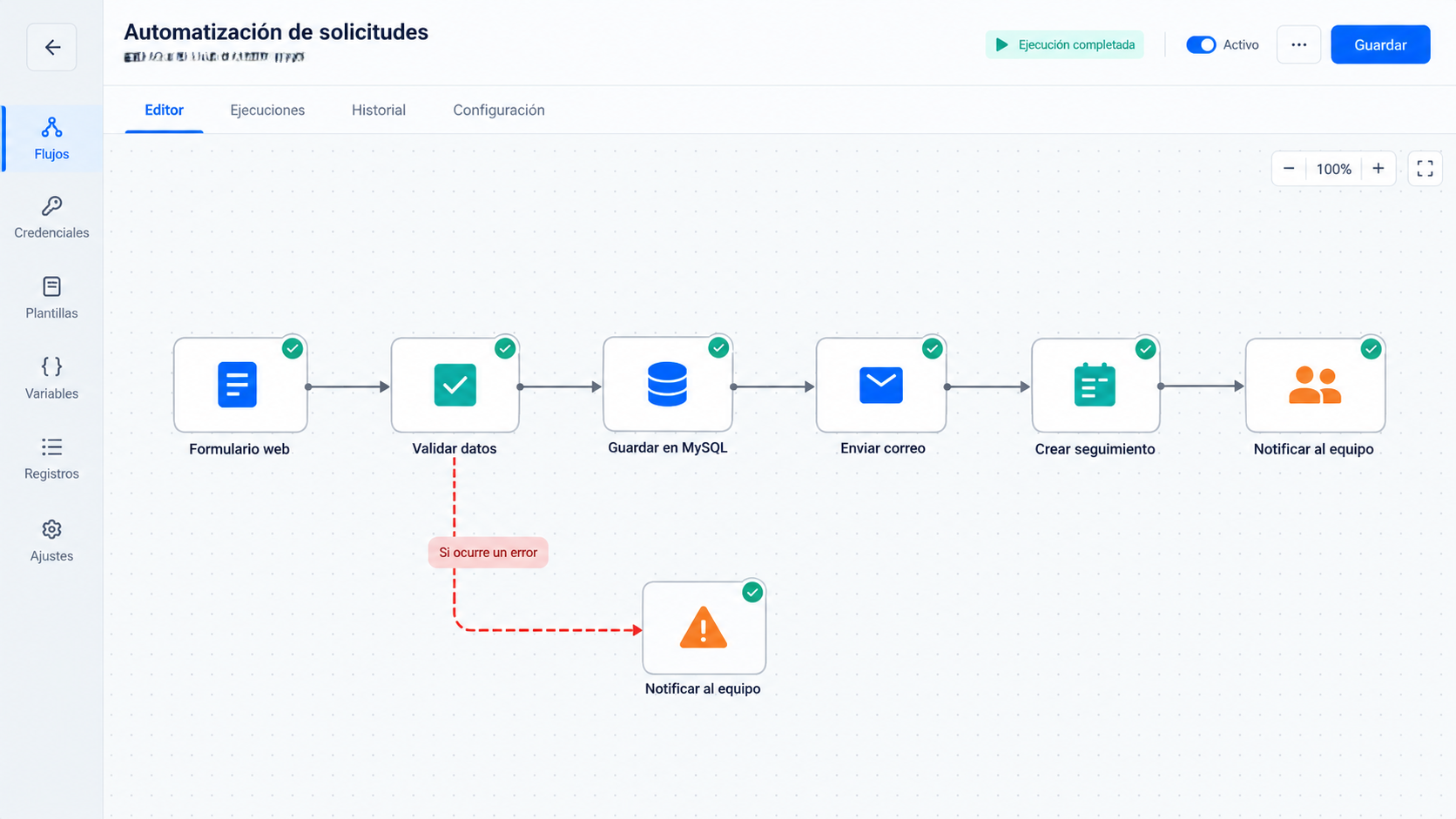Switch to the Configuración tab

499,110
